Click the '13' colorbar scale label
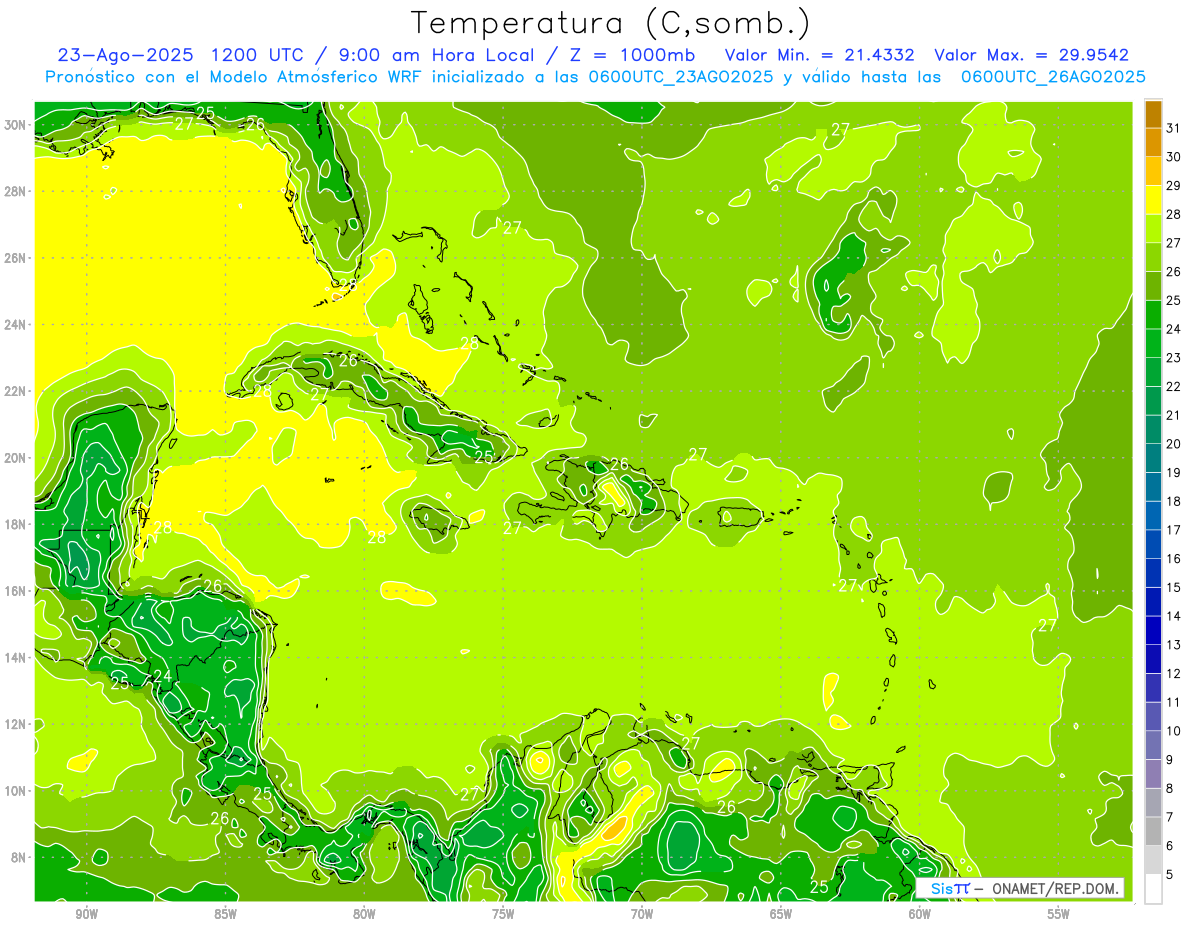1200x927 pixels. 1174,645
